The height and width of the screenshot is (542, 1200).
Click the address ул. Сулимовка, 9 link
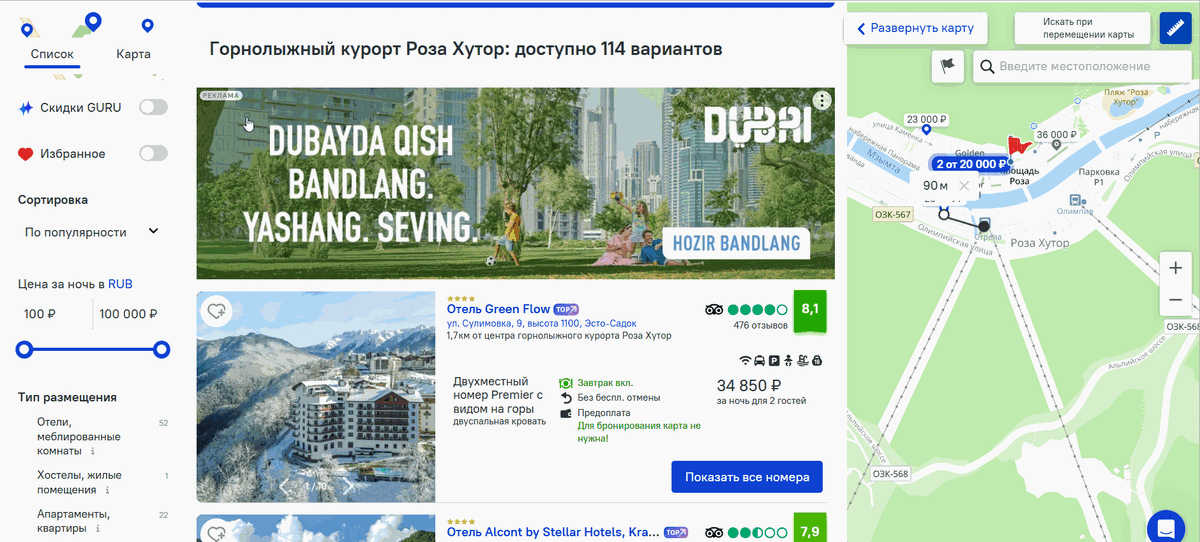pyautogui.click(x=541, y=324)
